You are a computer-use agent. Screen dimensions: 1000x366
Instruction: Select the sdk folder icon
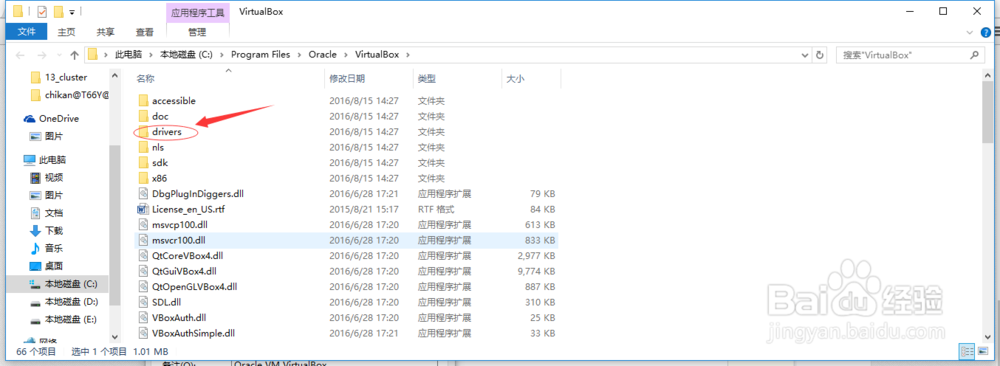pyautogui.click(x=143, y=163)
